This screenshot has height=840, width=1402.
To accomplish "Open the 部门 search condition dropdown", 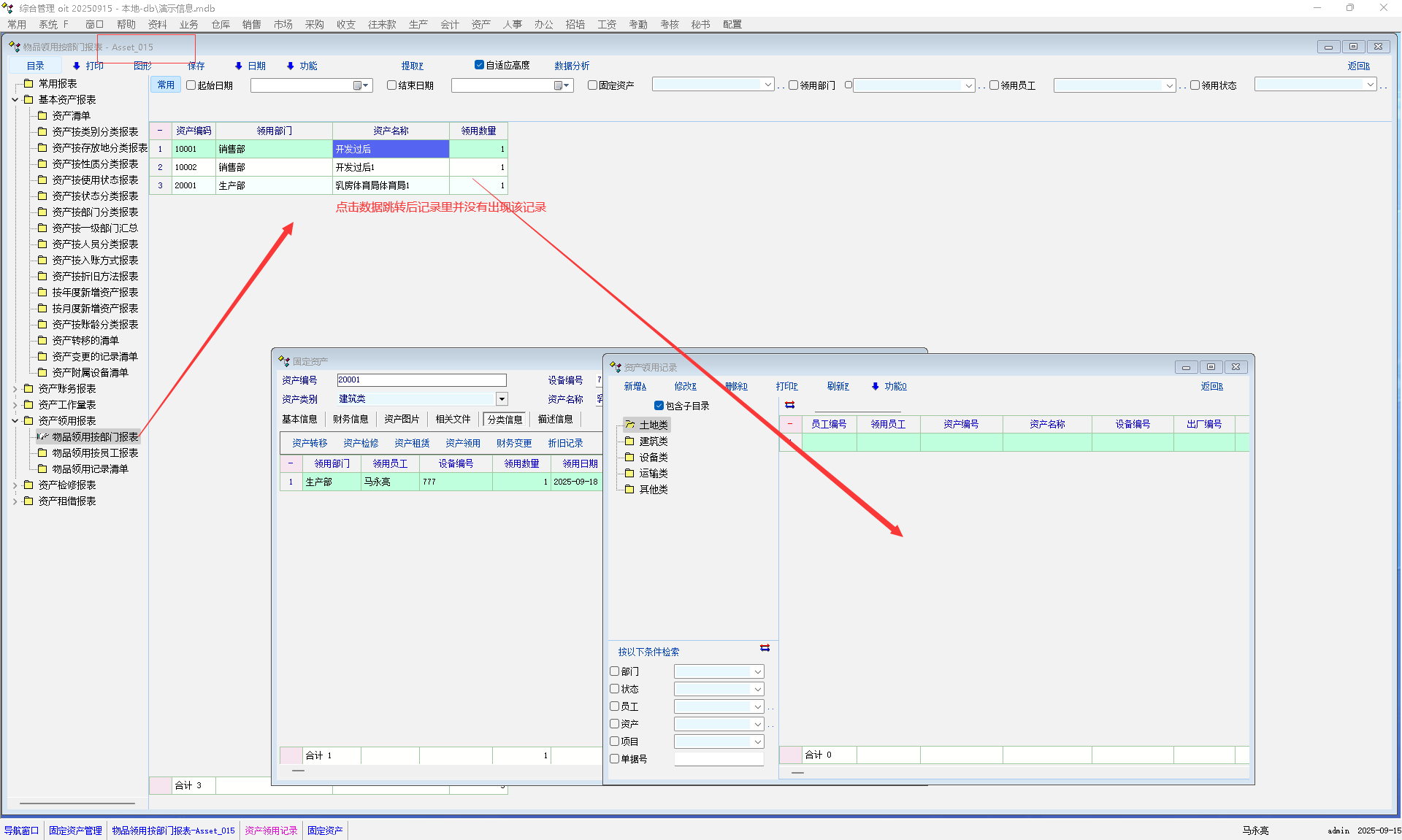I will [x=757, y=671].
